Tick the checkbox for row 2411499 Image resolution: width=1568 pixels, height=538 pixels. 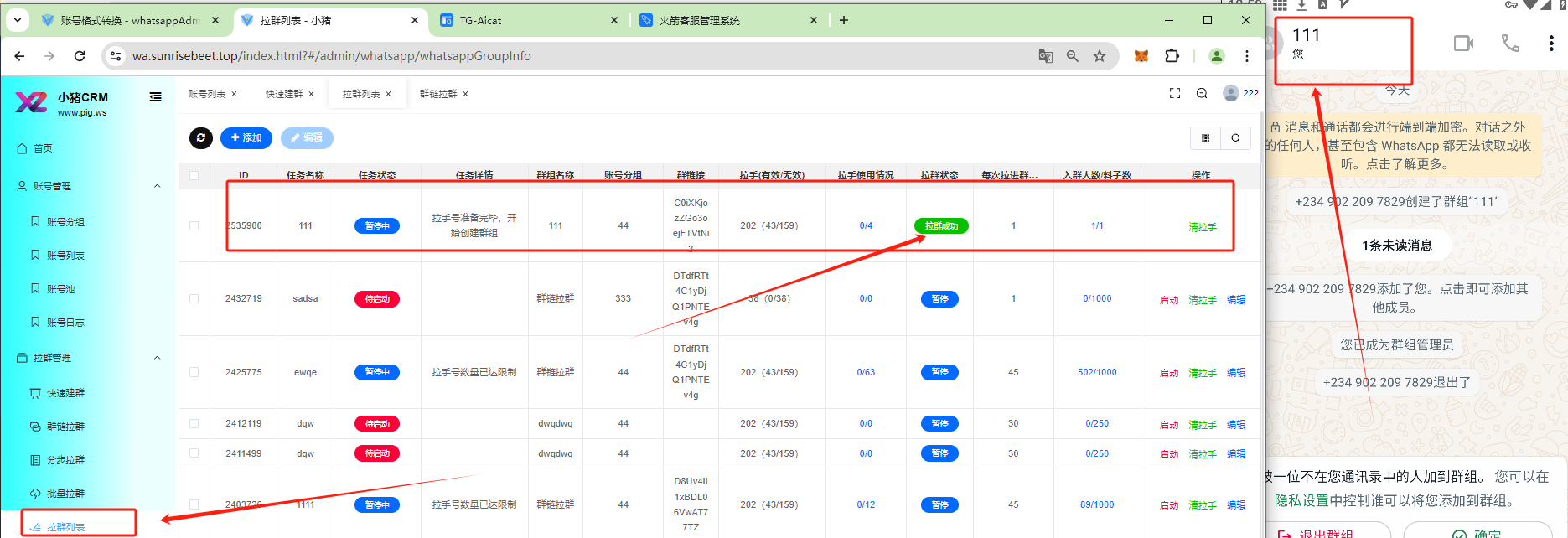[x=194, y=453]
